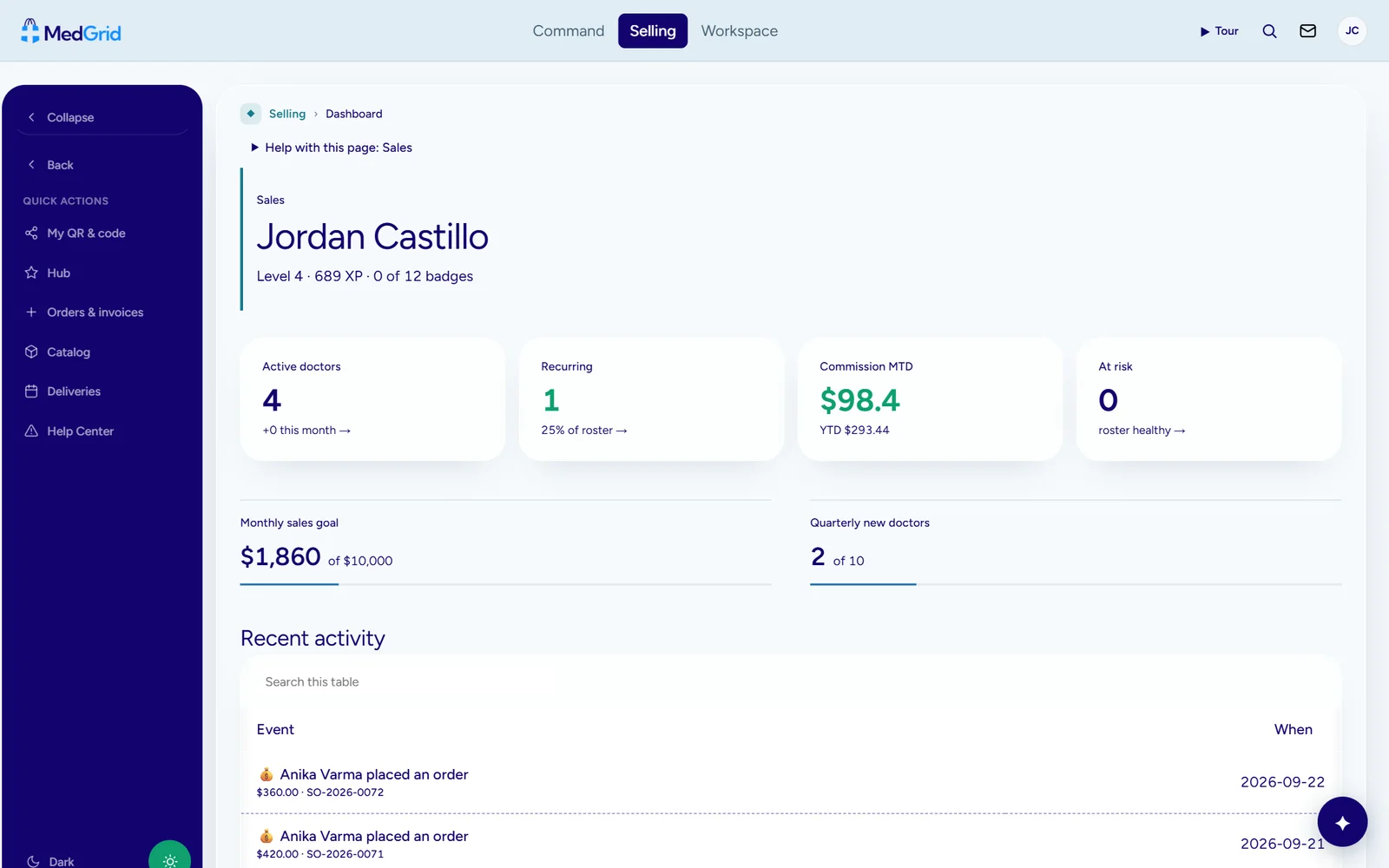The image size is (1389, 868).
Task: Open the search magnifier icon
Action: point(1269,31)
